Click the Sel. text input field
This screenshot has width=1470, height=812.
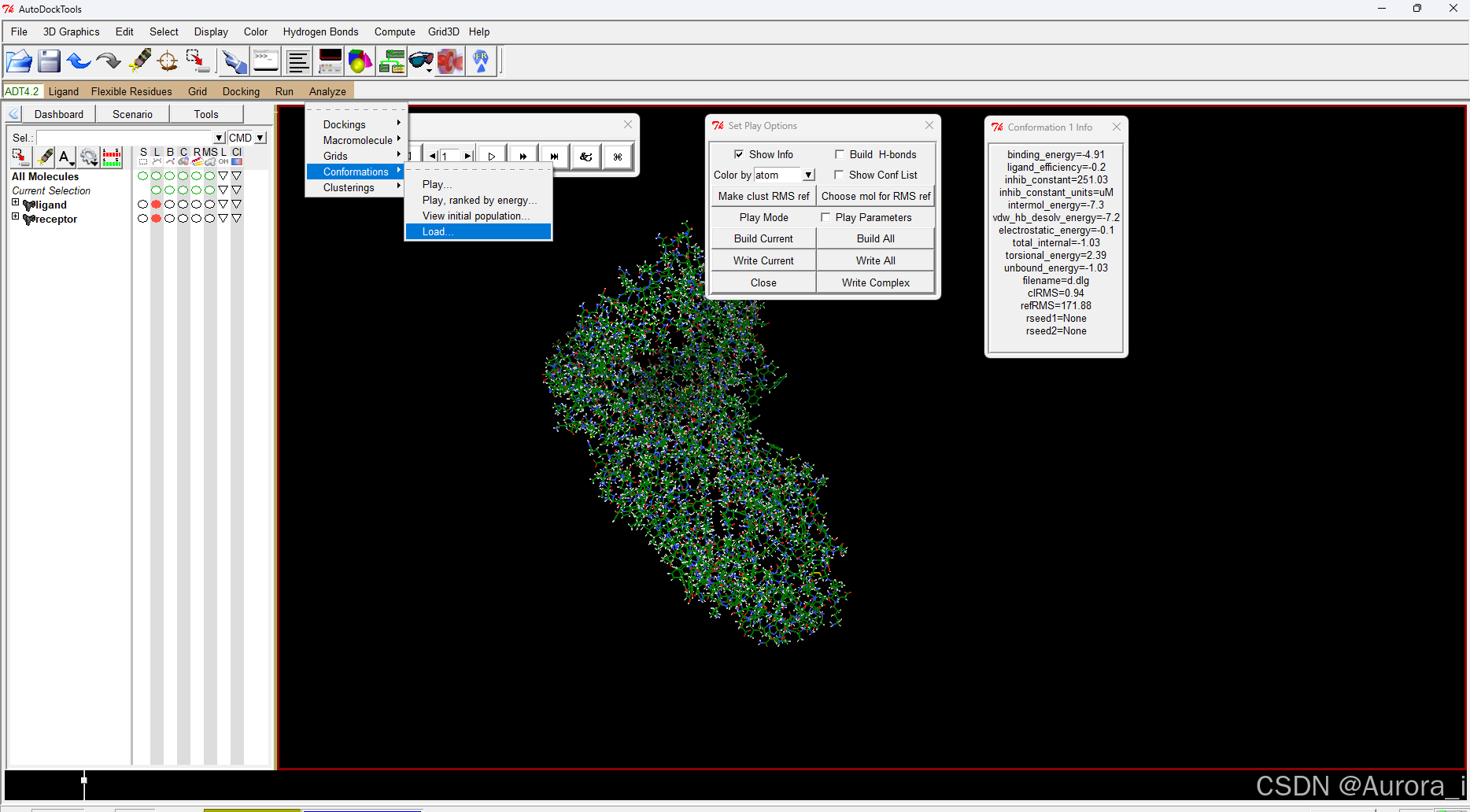pyautogui.click(x=125, y=138)
